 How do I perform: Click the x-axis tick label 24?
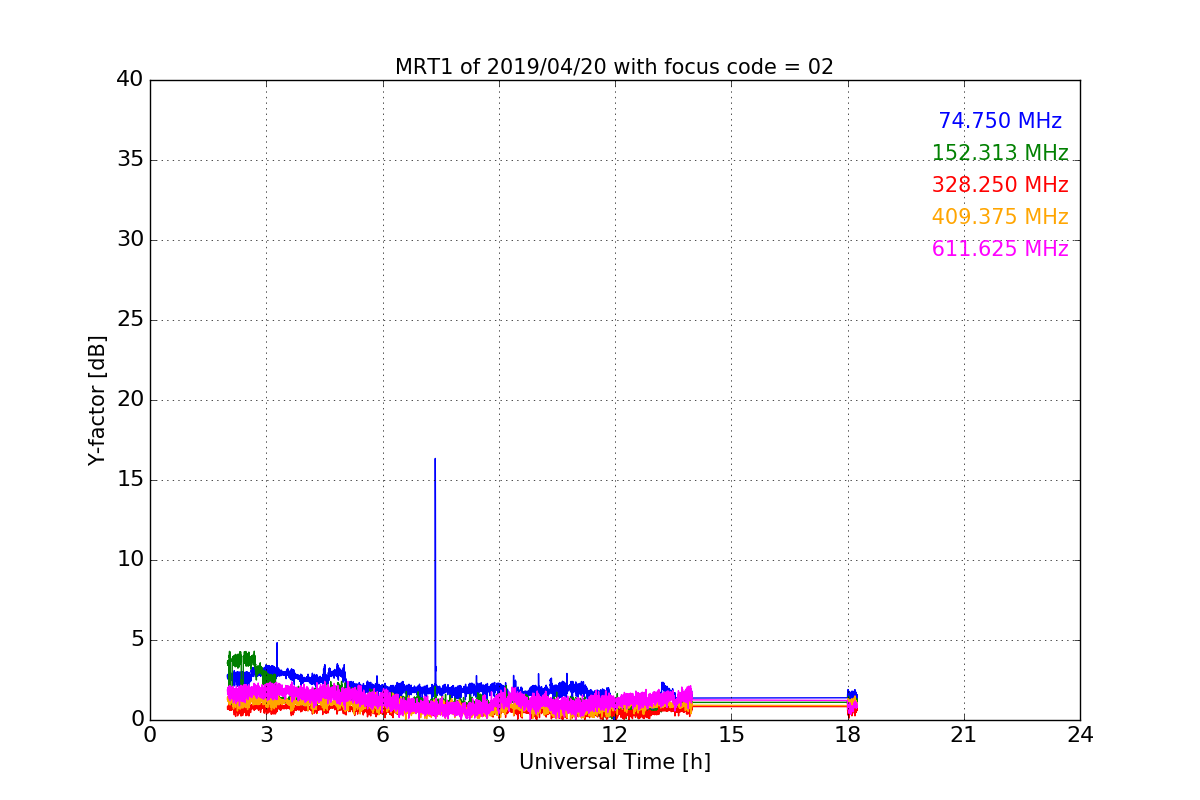tap(1080, 735)
